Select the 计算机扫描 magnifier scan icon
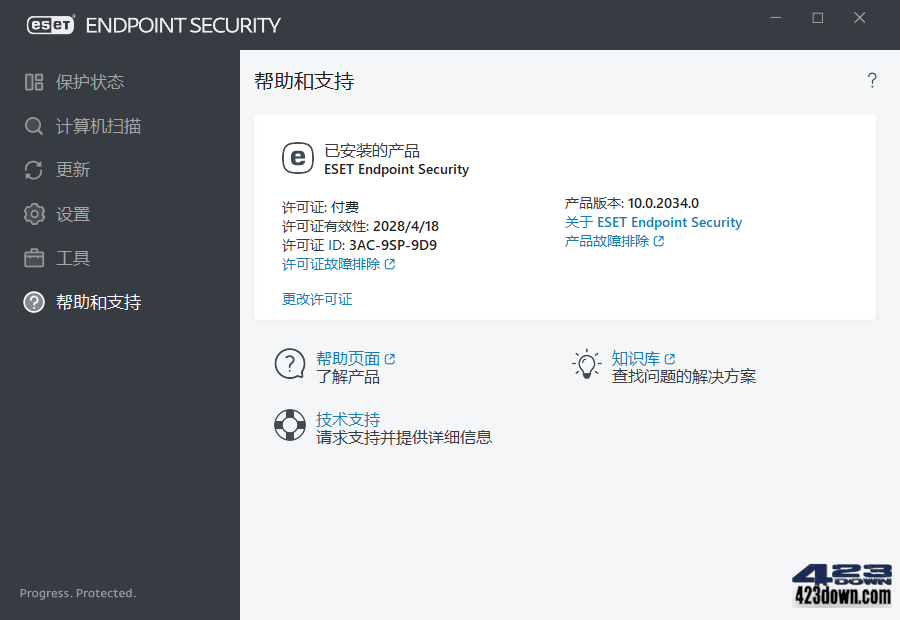The width and height of the screenshot is (900, 620). pos(33,126)
